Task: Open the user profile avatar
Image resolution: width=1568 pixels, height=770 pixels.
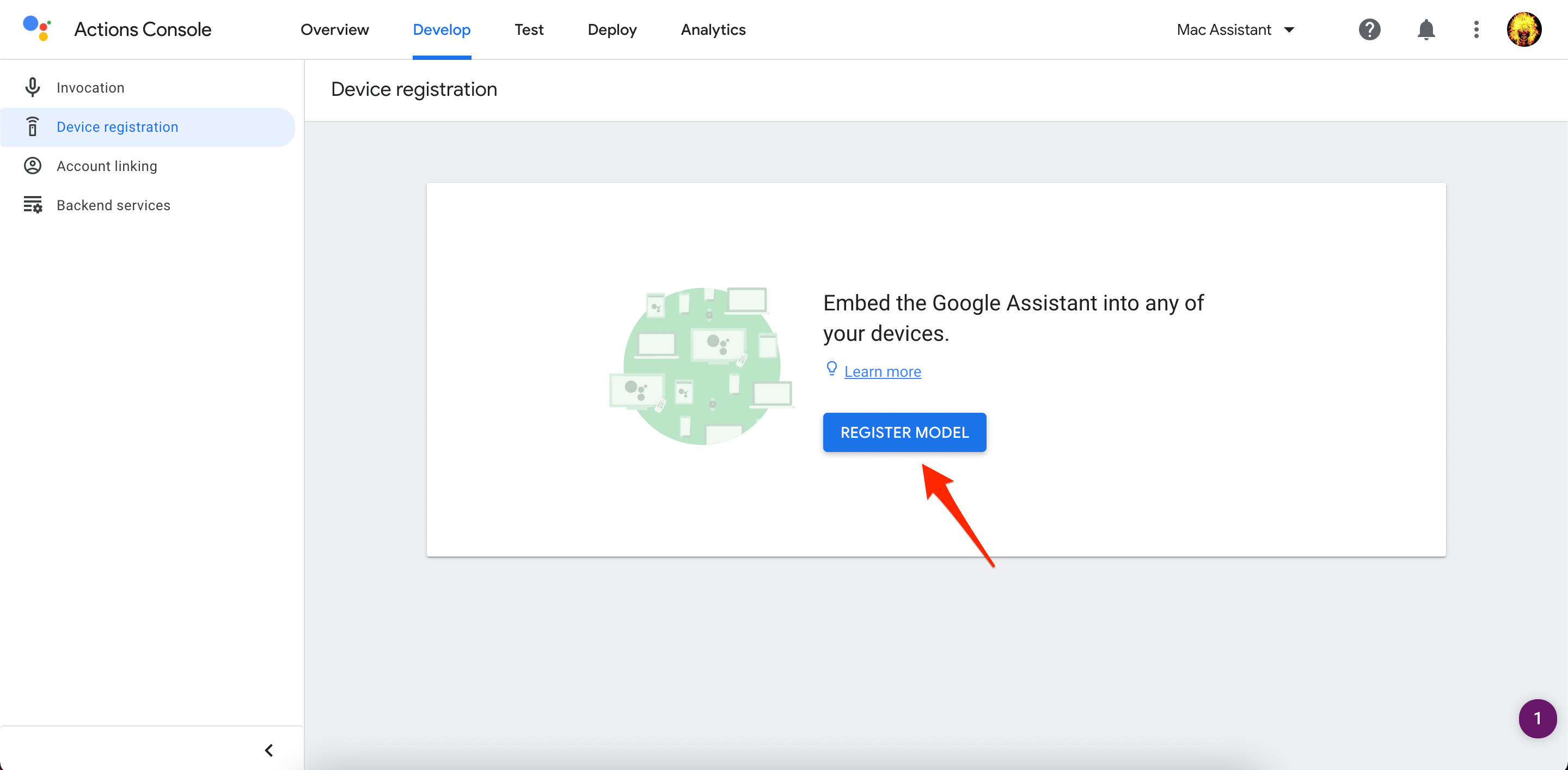Action: coord(1524,29)
